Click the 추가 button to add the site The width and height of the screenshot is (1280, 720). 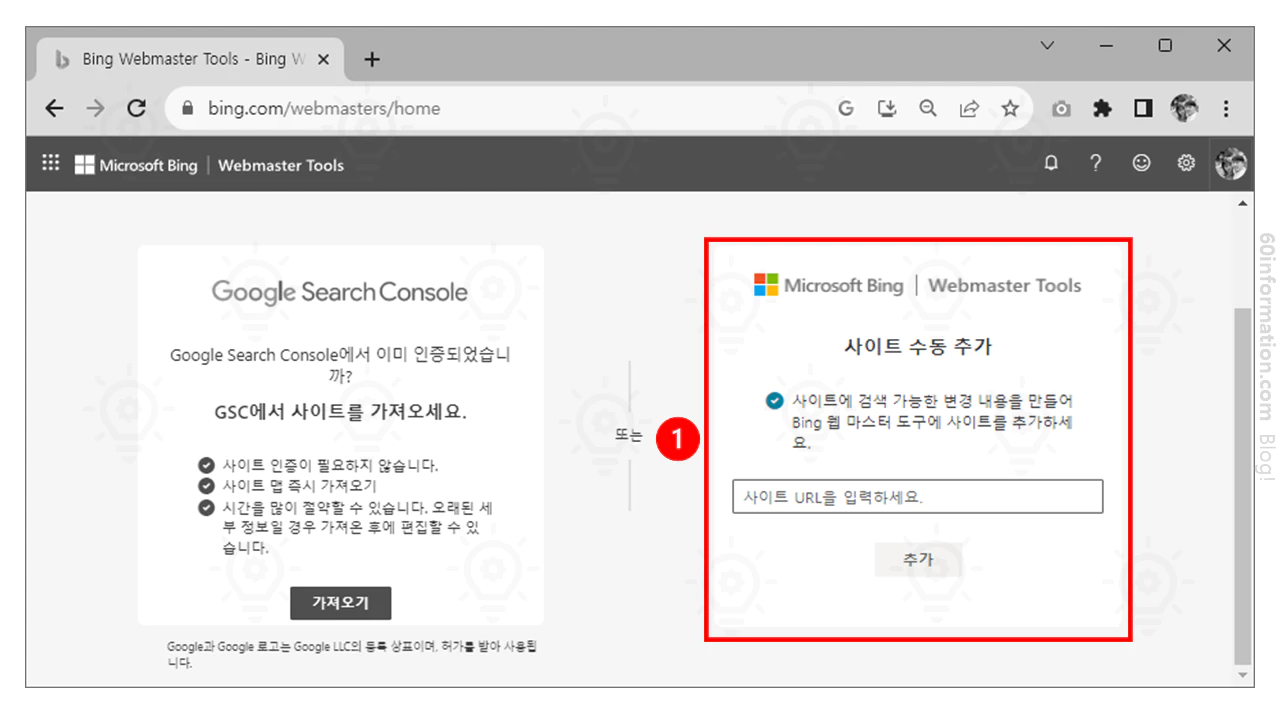[918, 559]
